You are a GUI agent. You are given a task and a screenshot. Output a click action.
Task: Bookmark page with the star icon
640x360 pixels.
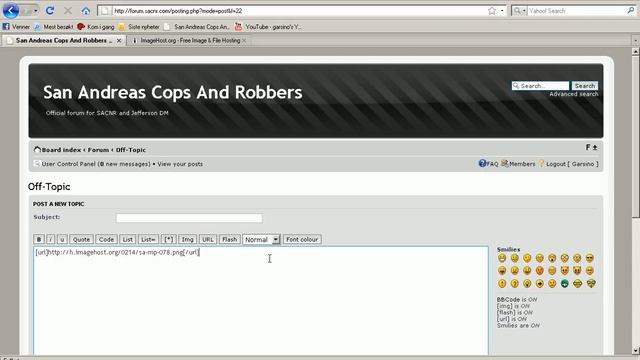(492, 11)
